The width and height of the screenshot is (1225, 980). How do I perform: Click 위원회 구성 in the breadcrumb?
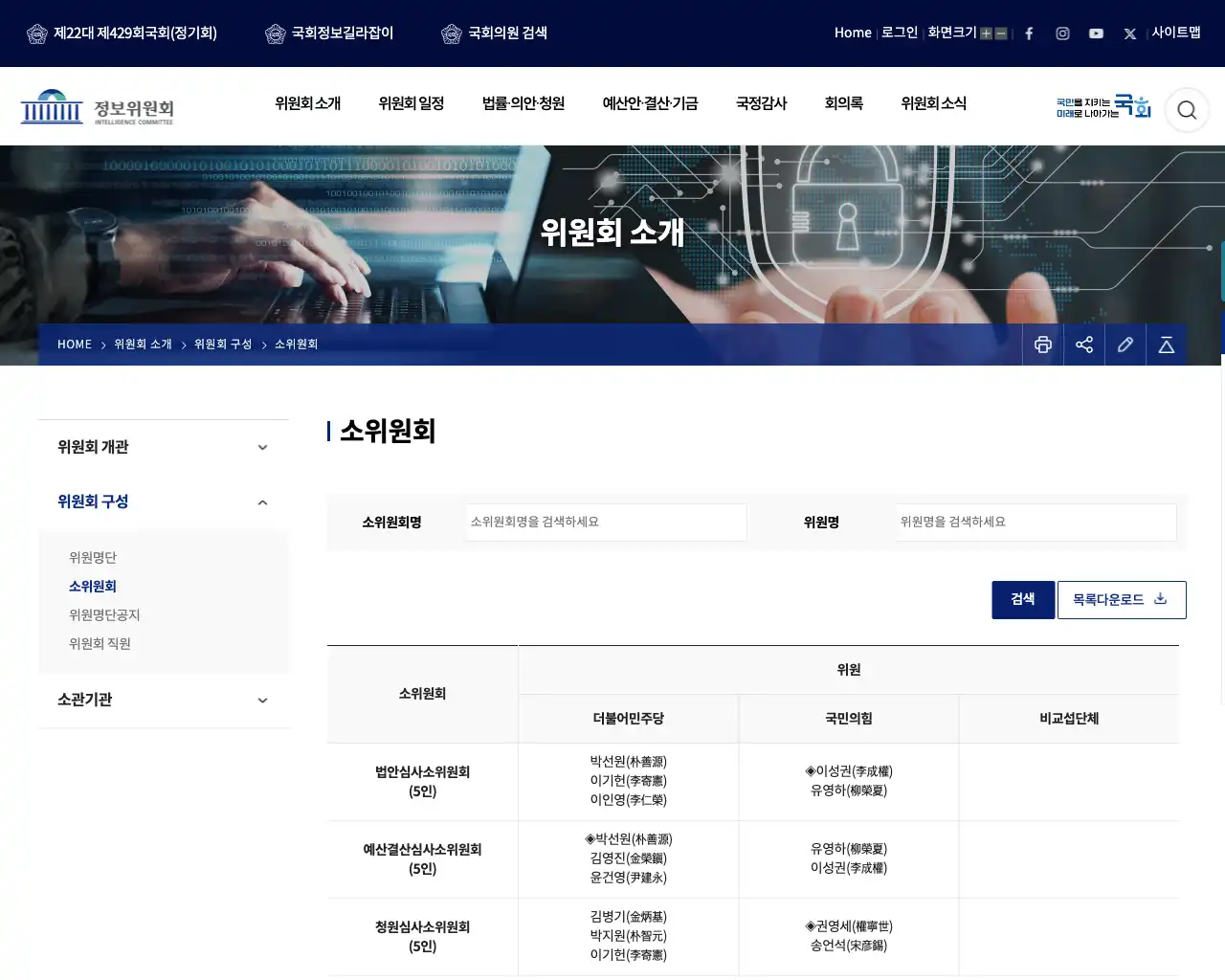(223, 345)
